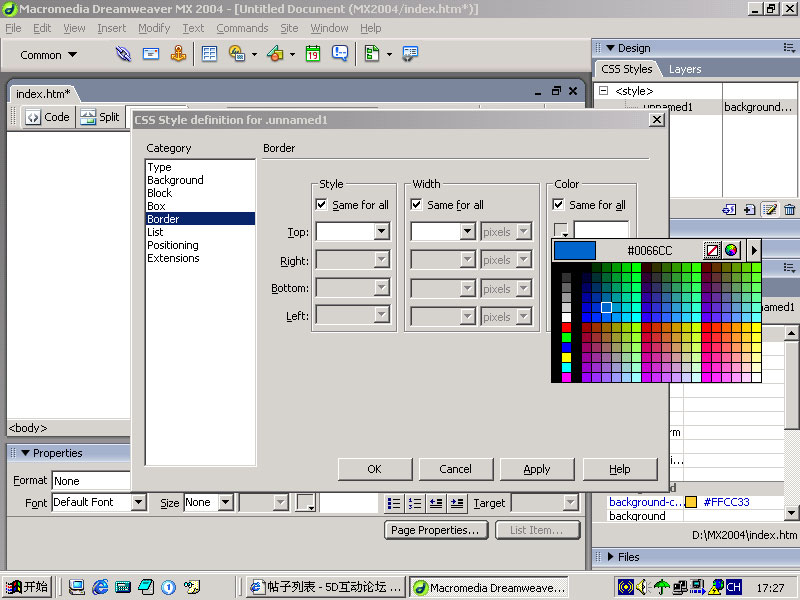The image size is (800, 600).
Task: Click OK in the CSS Style dialog
Action: point(374,469)
